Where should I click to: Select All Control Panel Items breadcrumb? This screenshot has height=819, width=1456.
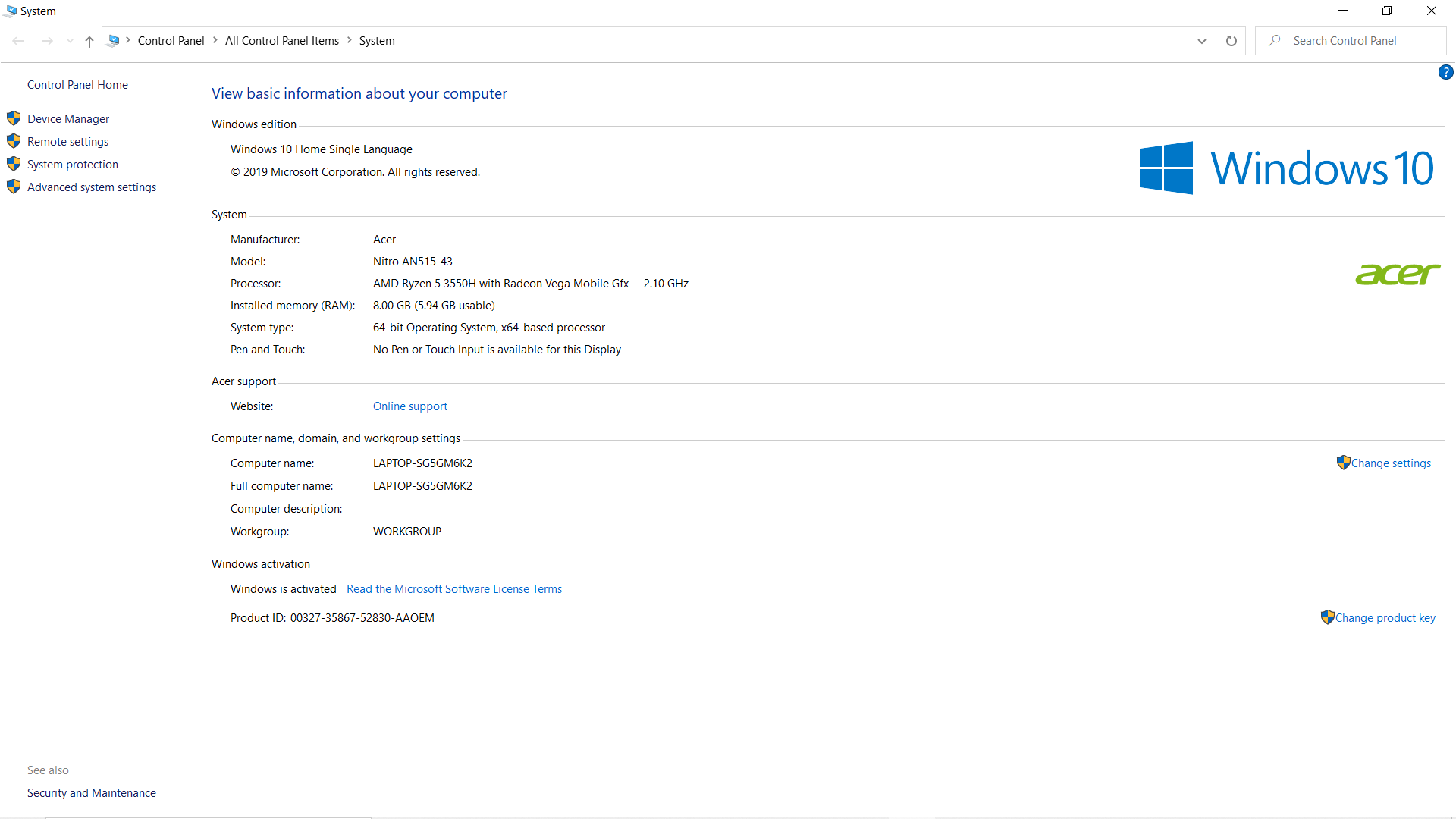pos(282,40)
